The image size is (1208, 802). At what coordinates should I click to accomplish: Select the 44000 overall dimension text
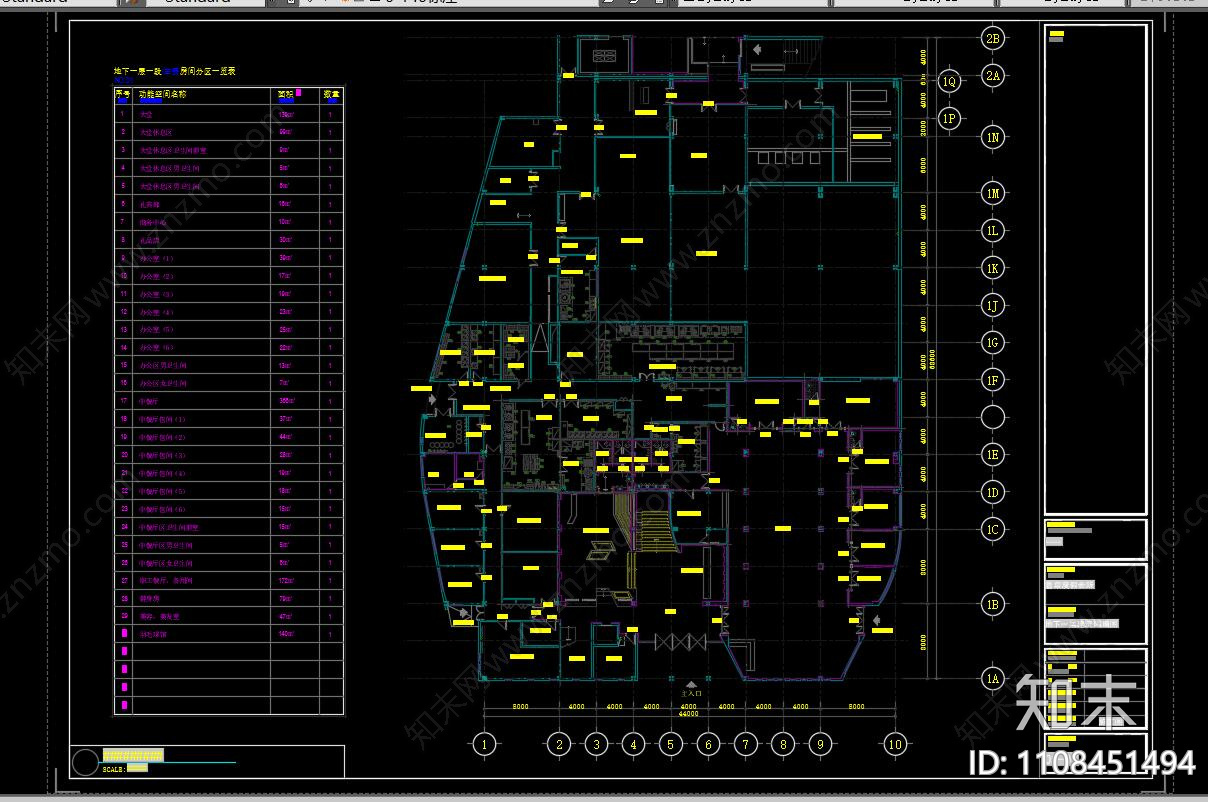click(689, 714)
